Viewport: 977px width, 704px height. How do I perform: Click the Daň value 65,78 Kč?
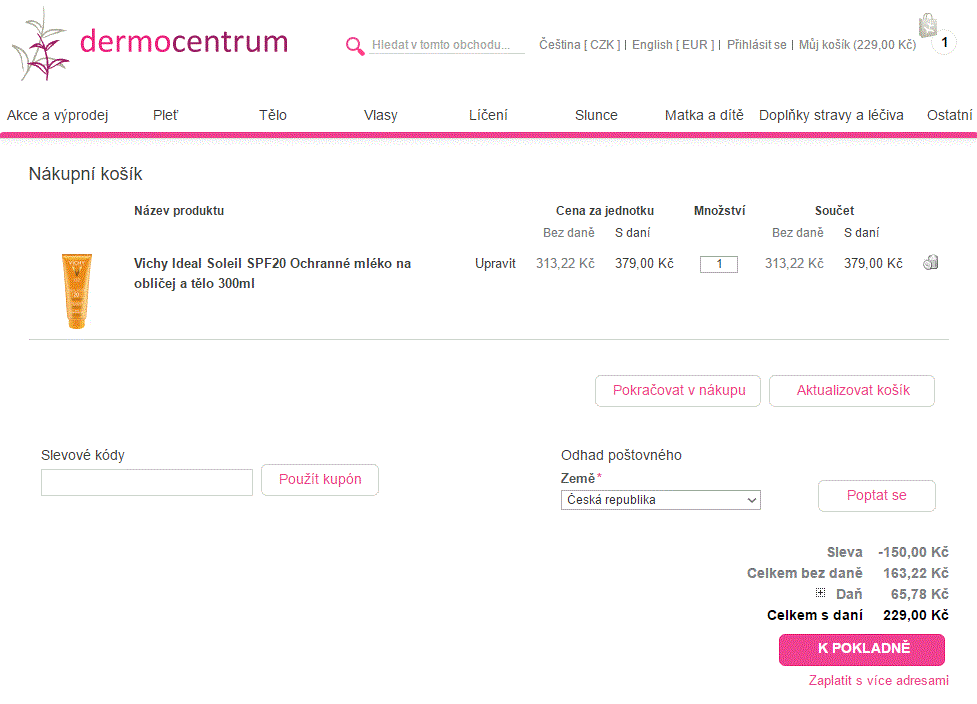pyautogui.click(x=920, y=594)
